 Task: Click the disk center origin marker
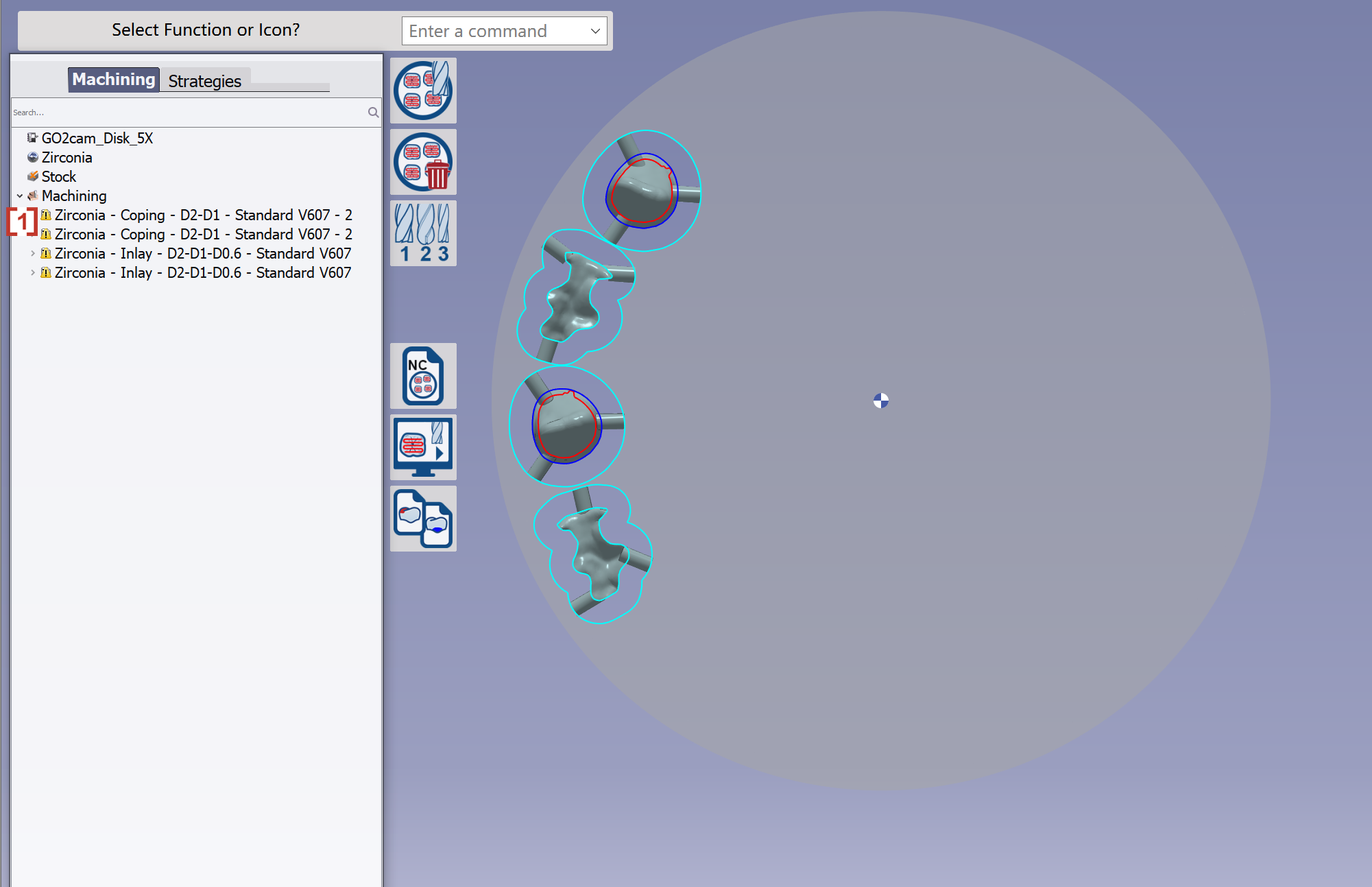881,401
